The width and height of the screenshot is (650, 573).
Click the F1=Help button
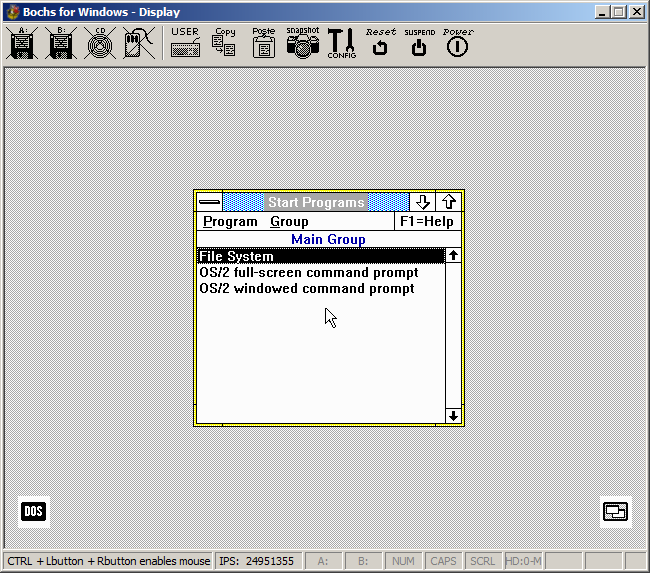click(427, 221)
